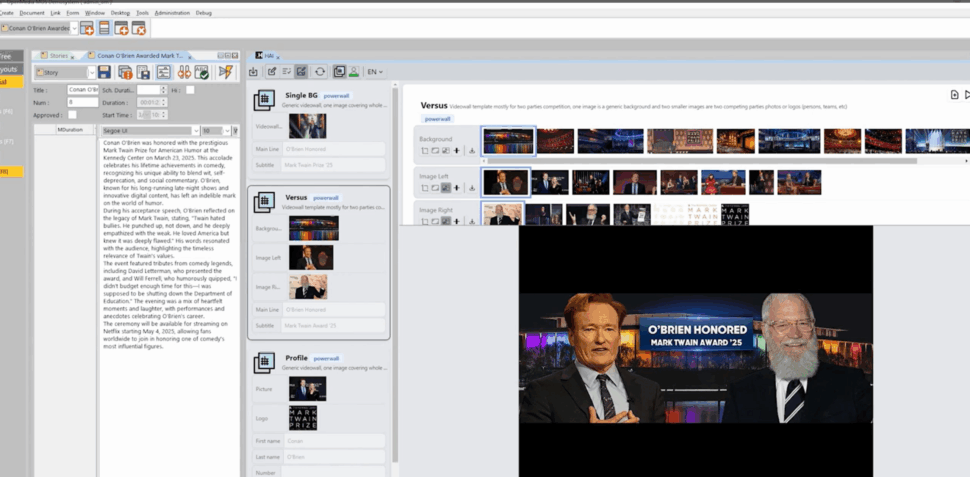Open the Administration menu
Screen dimensions: 970x477
click(x=172, y=13)
